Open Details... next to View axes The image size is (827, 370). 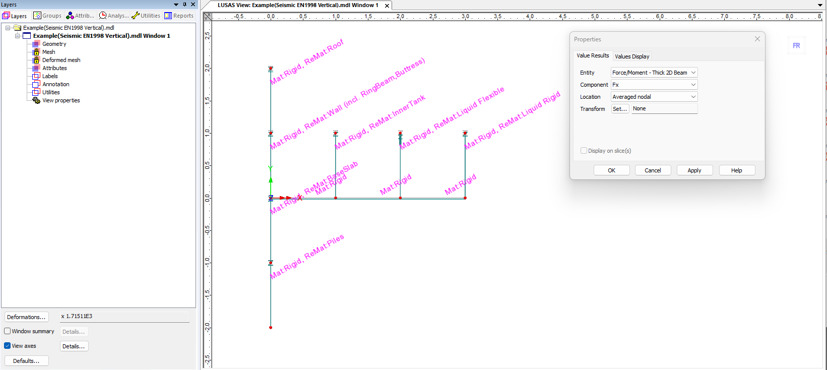point(74,346)
